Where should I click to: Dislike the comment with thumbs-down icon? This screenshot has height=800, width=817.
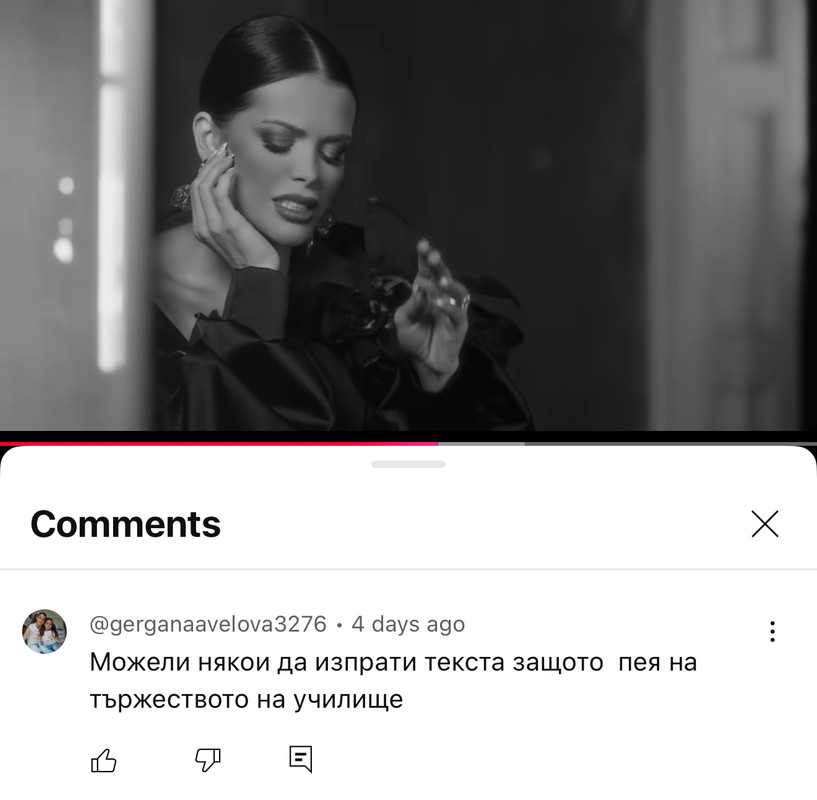[x=208, y=760]
